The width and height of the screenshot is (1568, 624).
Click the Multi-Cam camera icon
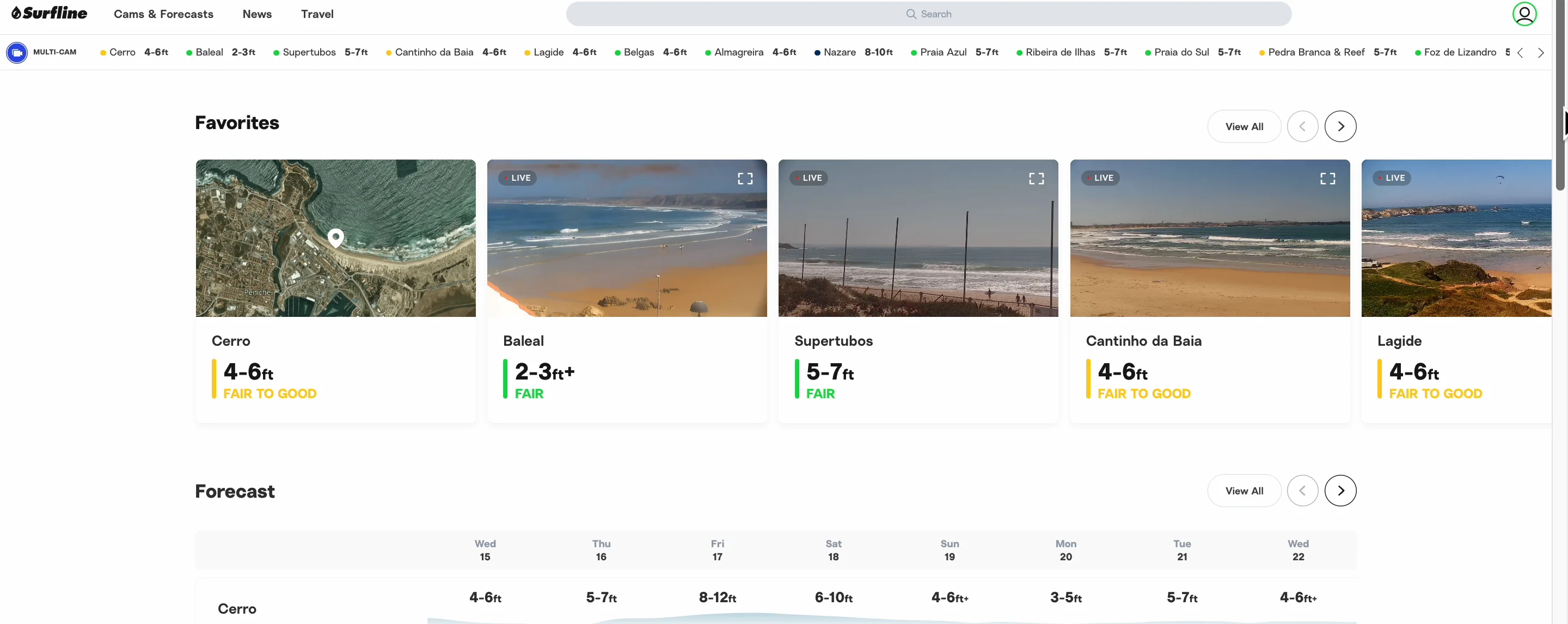[x=16, y=53]
